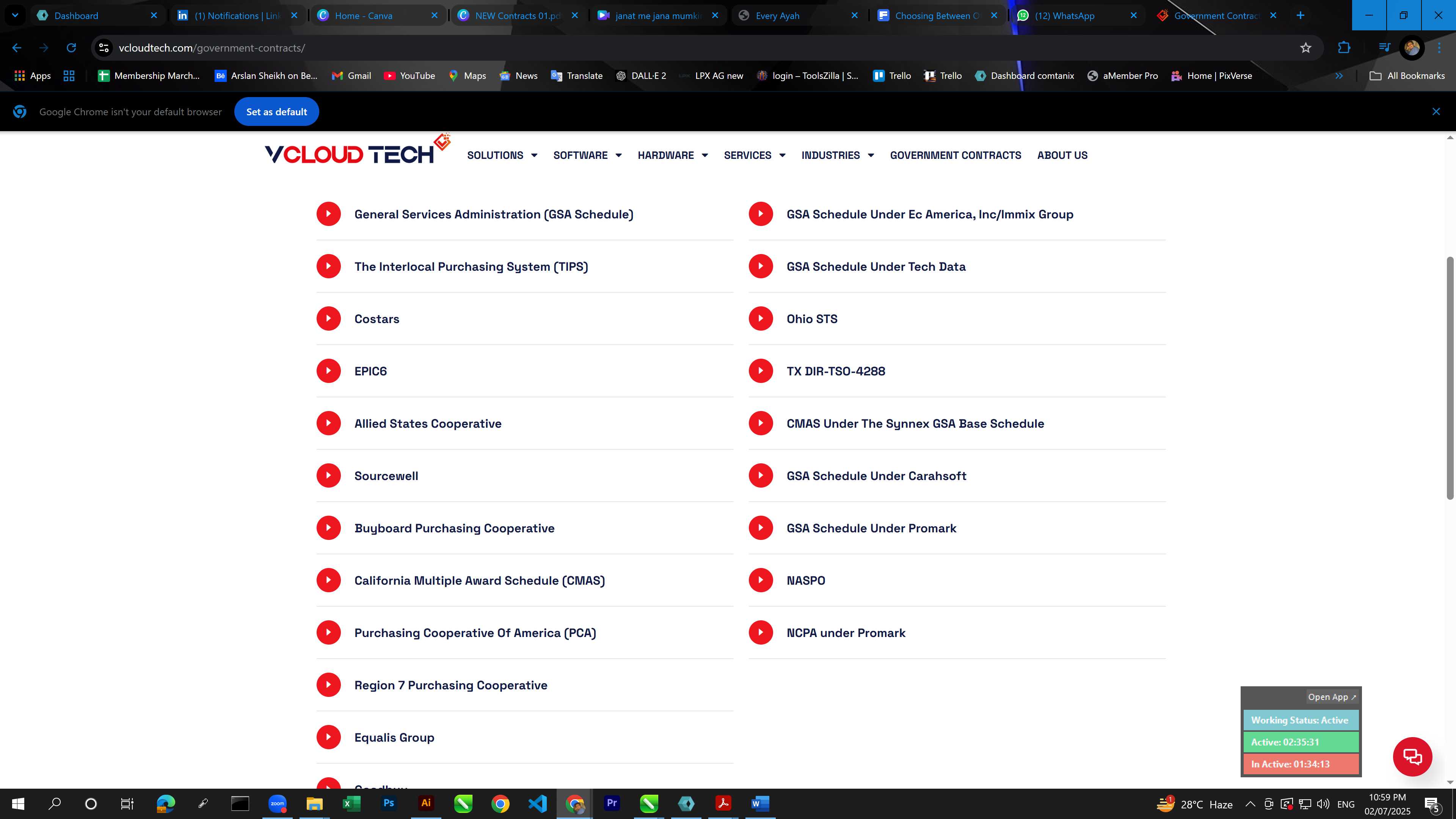
Task: Open the Chrome extensions puzzle icon
Action: coord(1344,48)
